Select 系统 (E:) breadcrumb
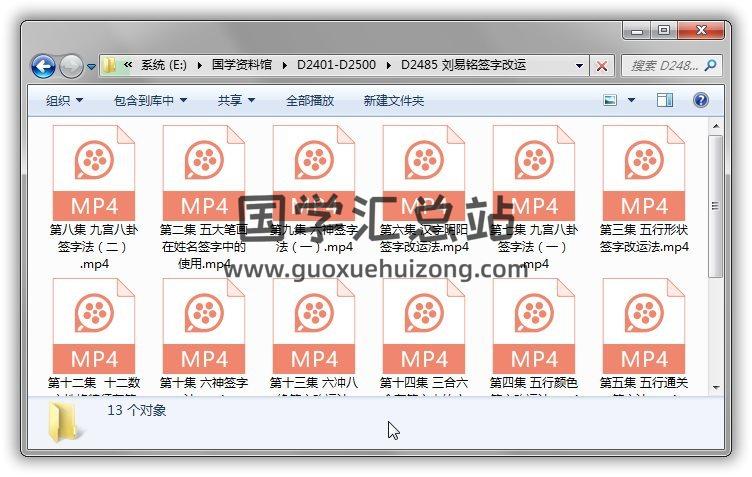This screenshot has width=752, height=477. coord(164,65)
